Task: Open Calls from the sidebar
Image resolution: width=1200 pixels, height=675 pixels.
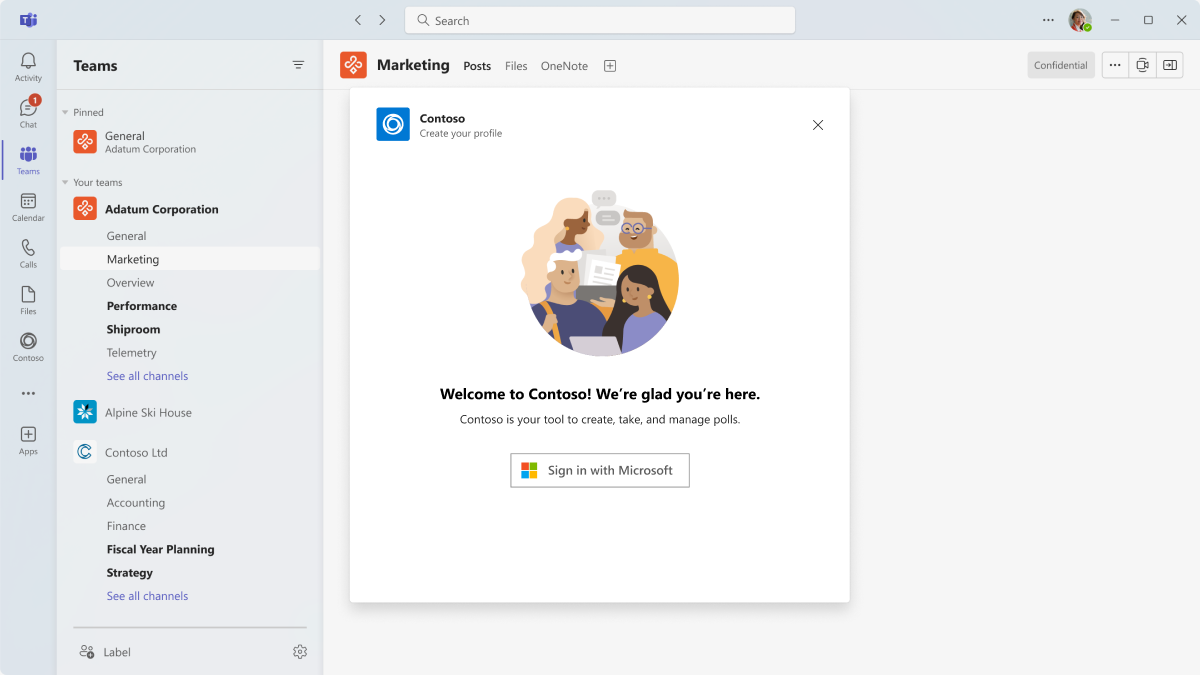Action: [x=28, y=253]
